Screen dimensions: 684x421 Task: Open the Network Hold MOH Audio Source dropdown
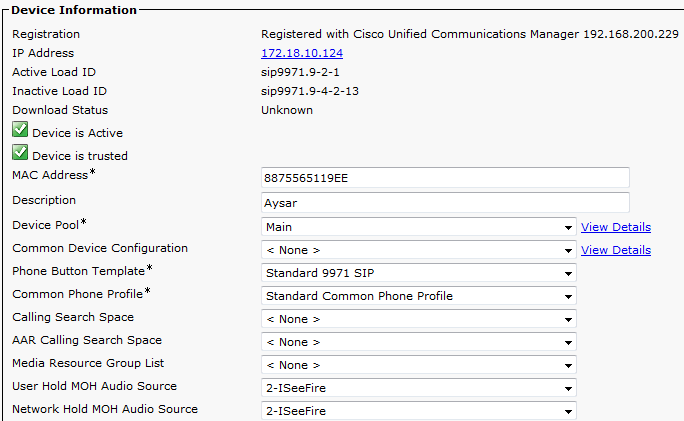coord(418,410)
